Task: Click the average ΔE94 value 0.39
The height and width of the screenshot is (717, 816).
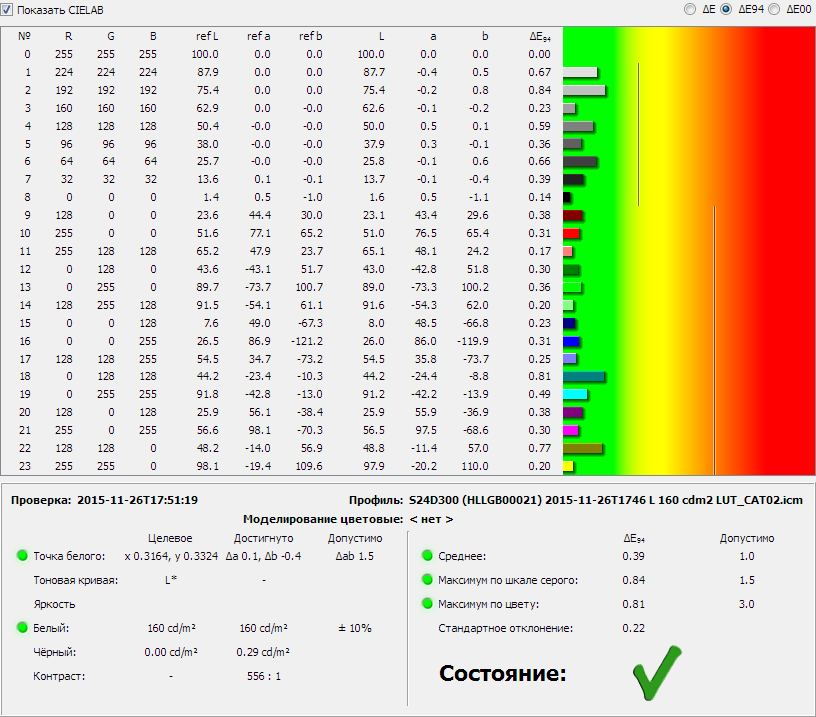Action: coord(633,556)
